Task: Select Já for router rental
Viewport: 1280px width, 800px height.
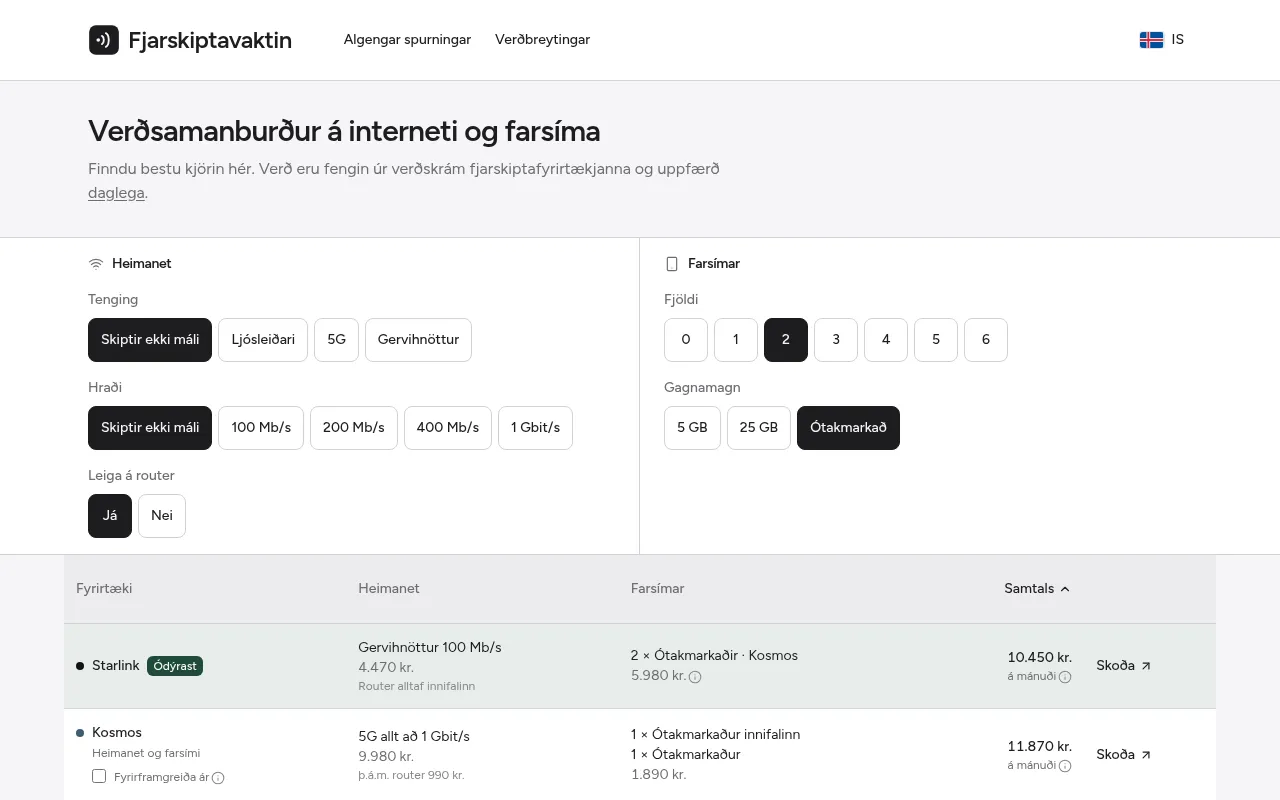Action: point(110,516)
